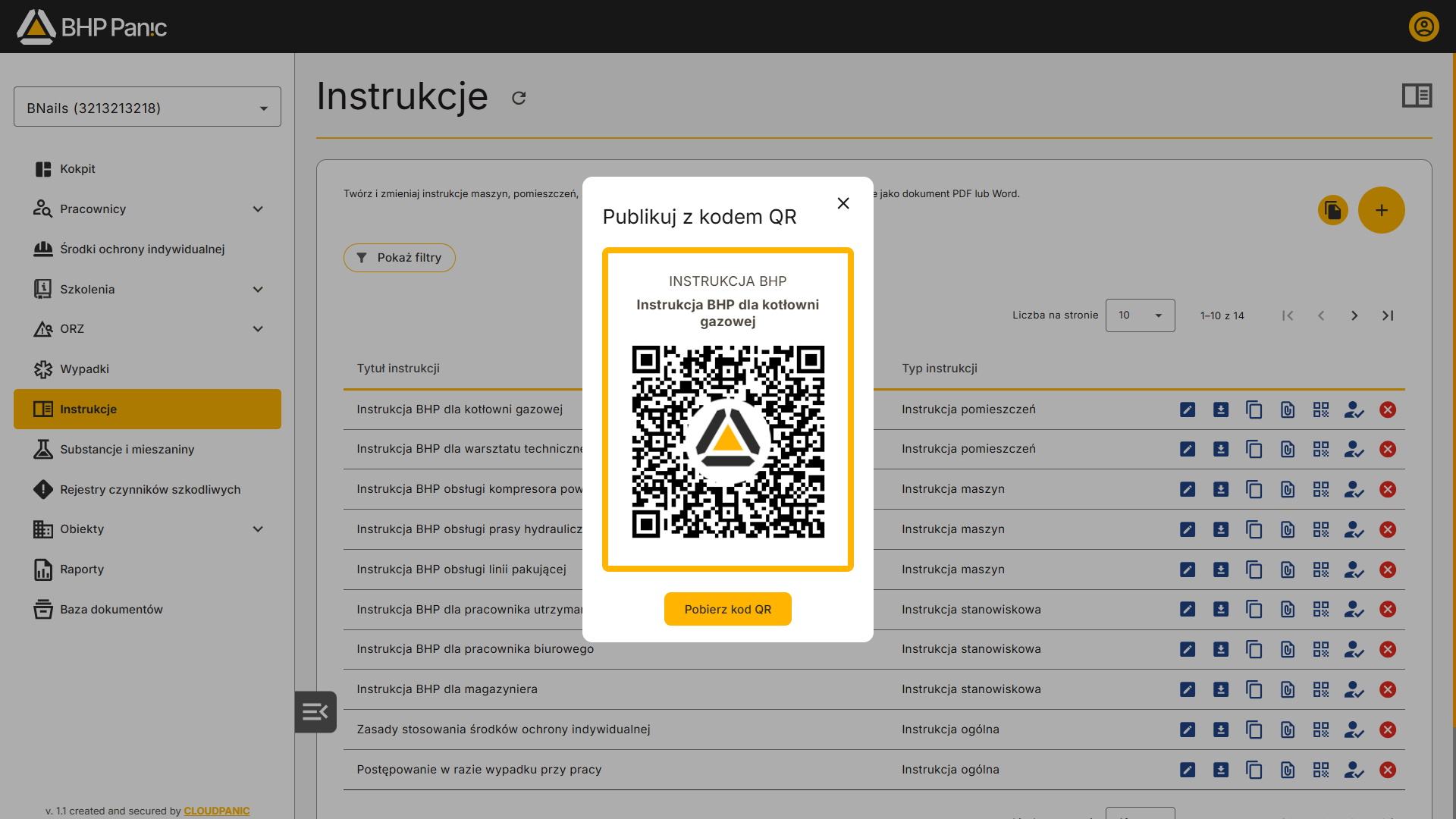Add a new instruction with plus button
1456x819 pixels.
click(1382, 210)
